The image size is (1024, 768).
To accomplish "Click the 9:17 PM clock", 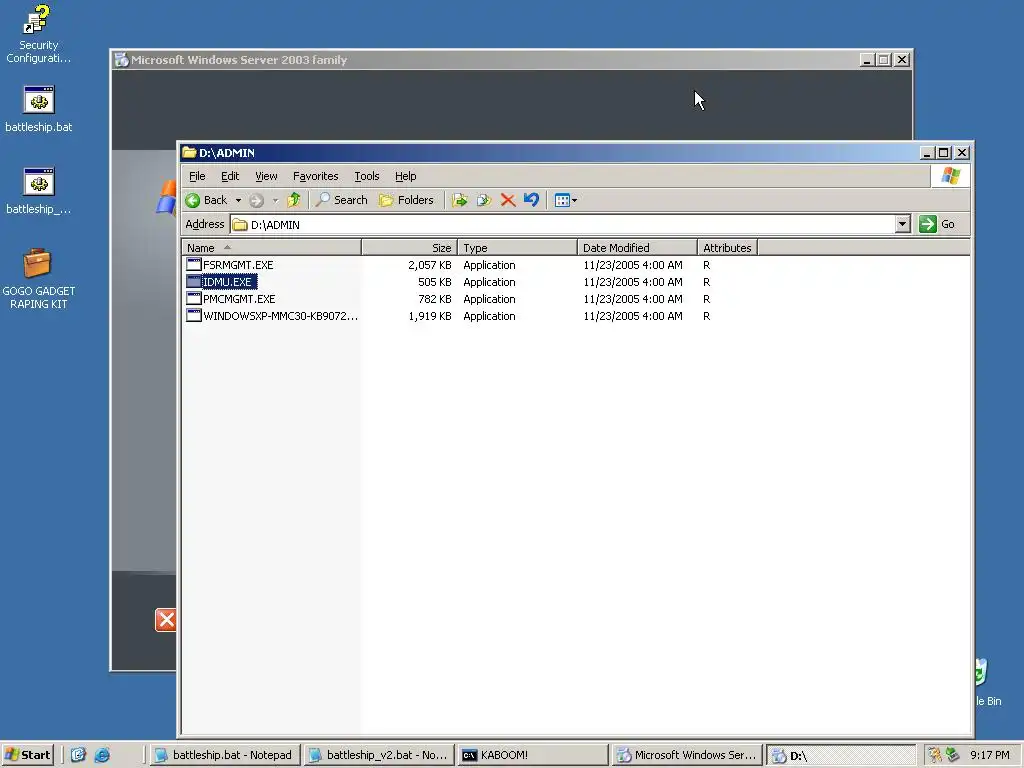I will point(989,755).
